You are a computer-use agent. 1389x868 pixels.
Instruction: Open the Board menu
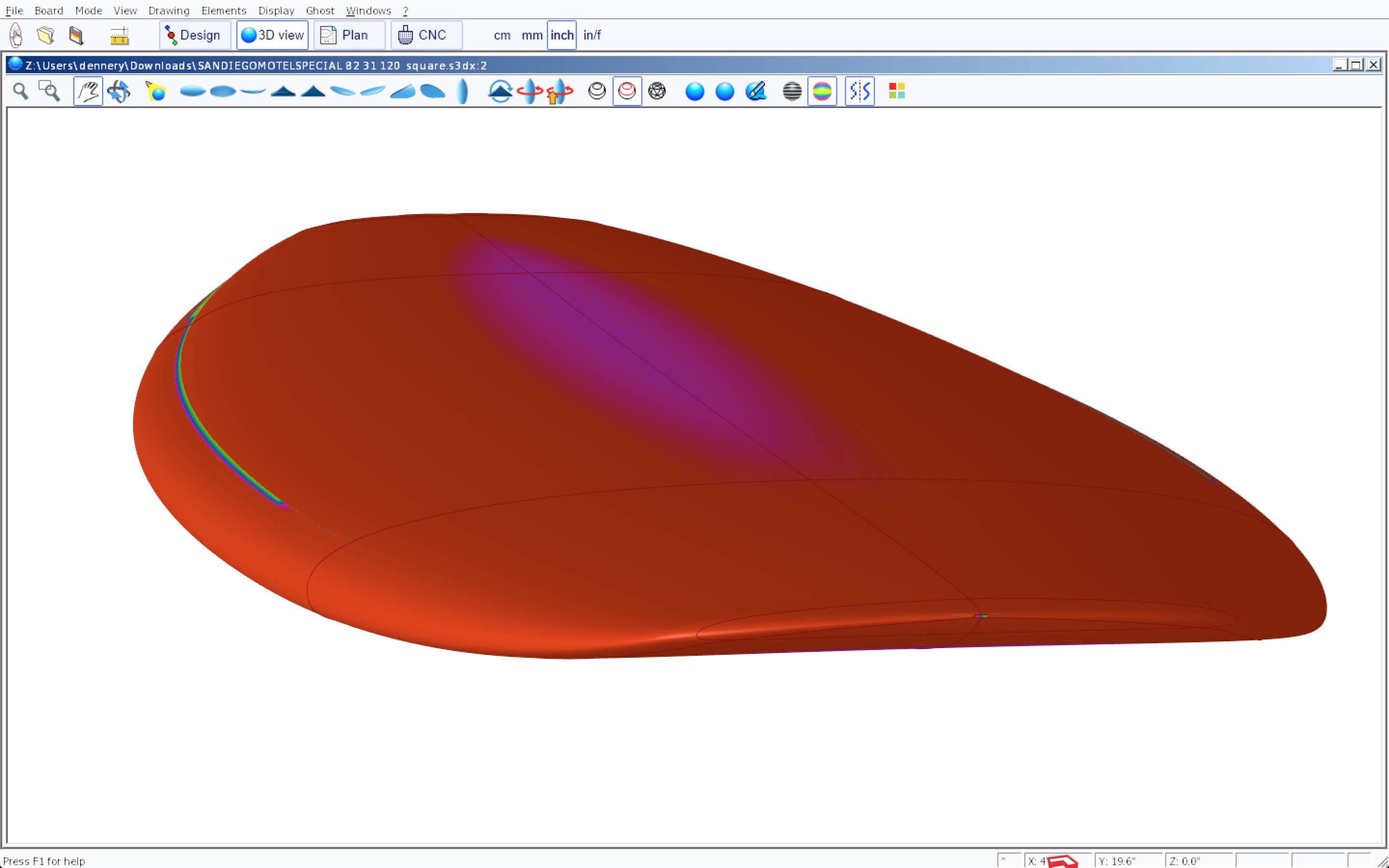(x=49, y=10)
